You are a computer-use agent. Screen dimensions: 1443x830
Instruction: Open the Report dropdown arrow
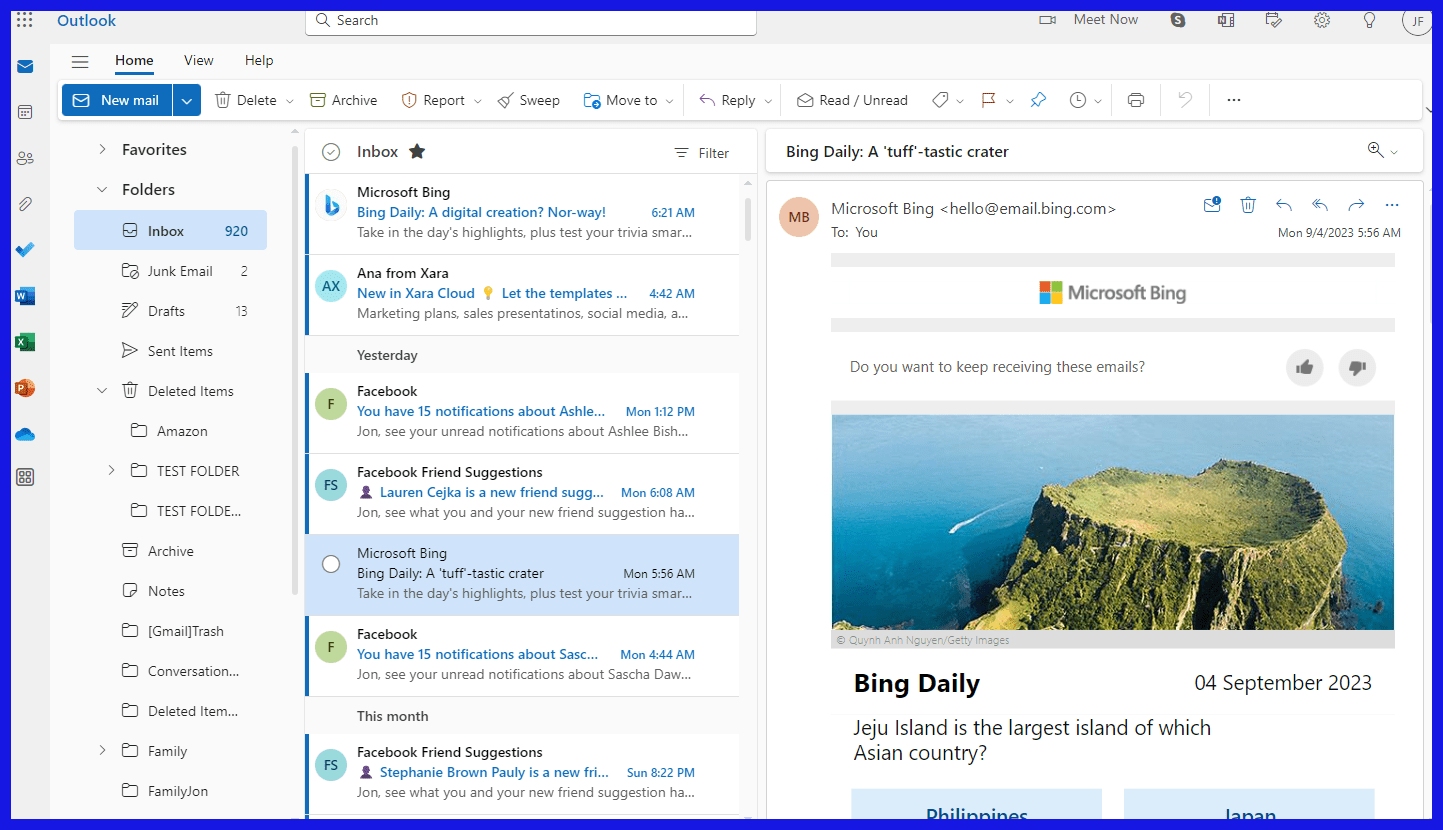click(478, 101)
